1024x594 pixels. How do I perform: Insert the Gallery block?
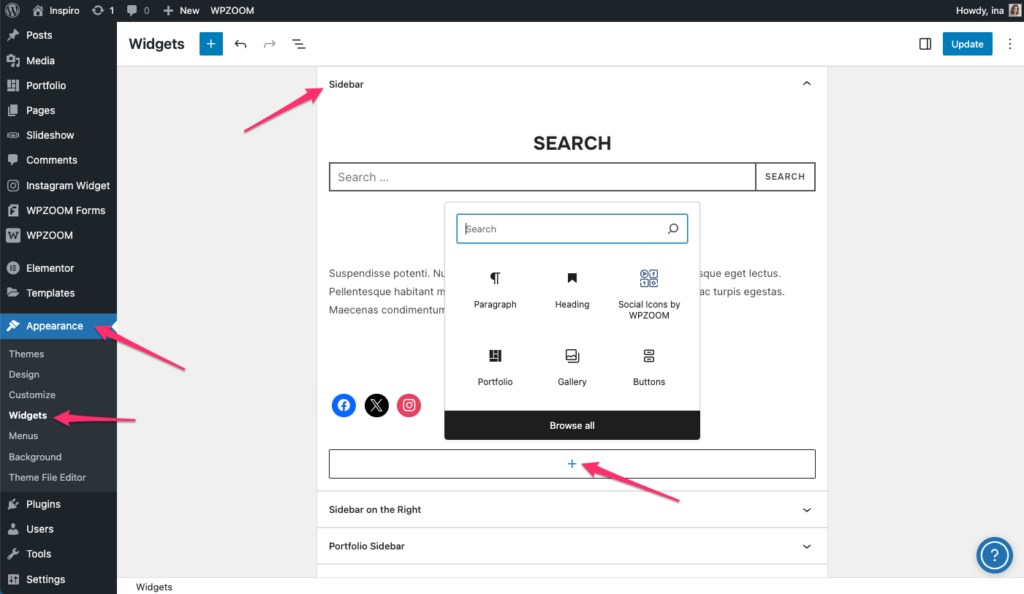coord(572,367)
